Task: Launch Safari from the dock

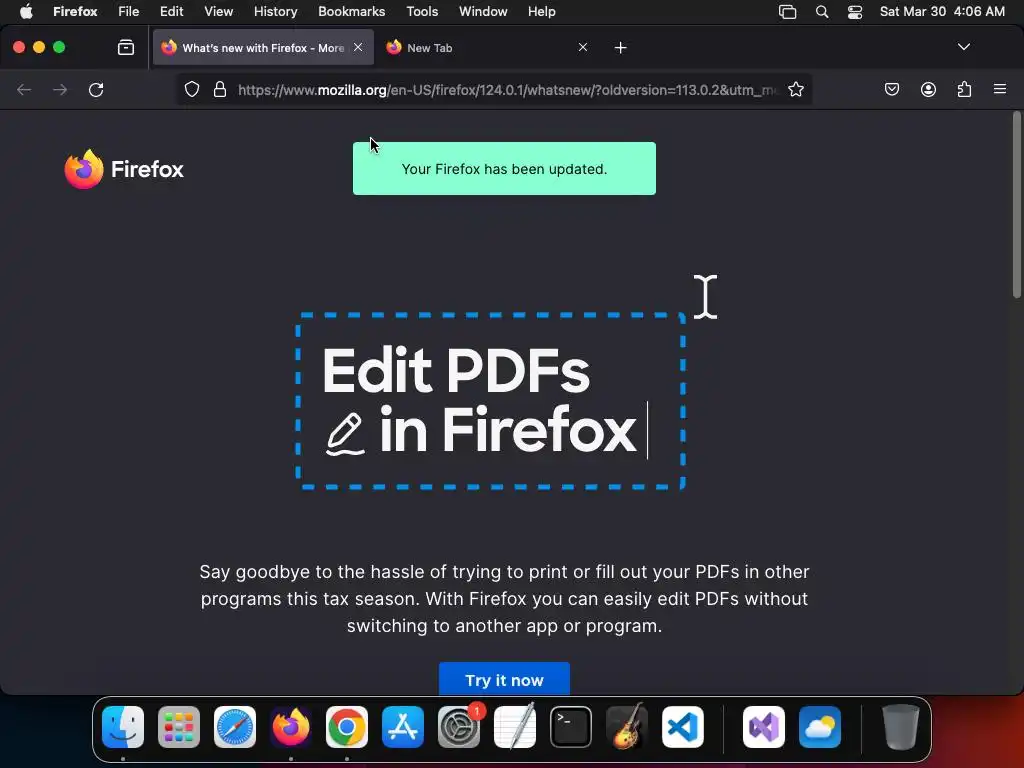Action: (235, 727)
